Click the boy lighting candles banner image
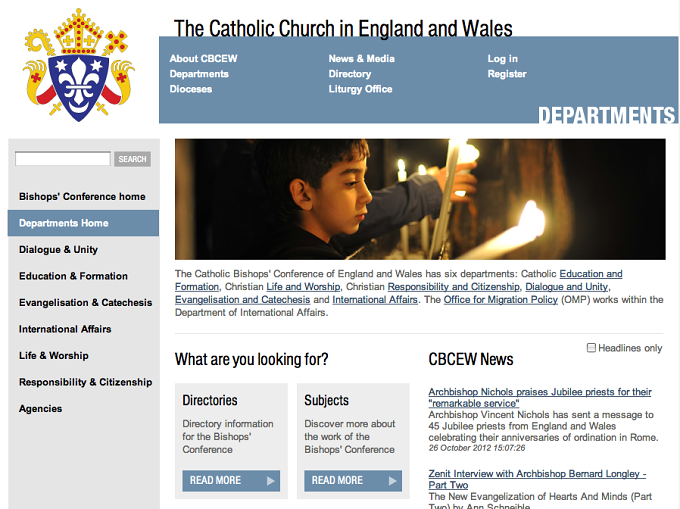The height and width of the screenshot is (509, 680). pos(420,199)
